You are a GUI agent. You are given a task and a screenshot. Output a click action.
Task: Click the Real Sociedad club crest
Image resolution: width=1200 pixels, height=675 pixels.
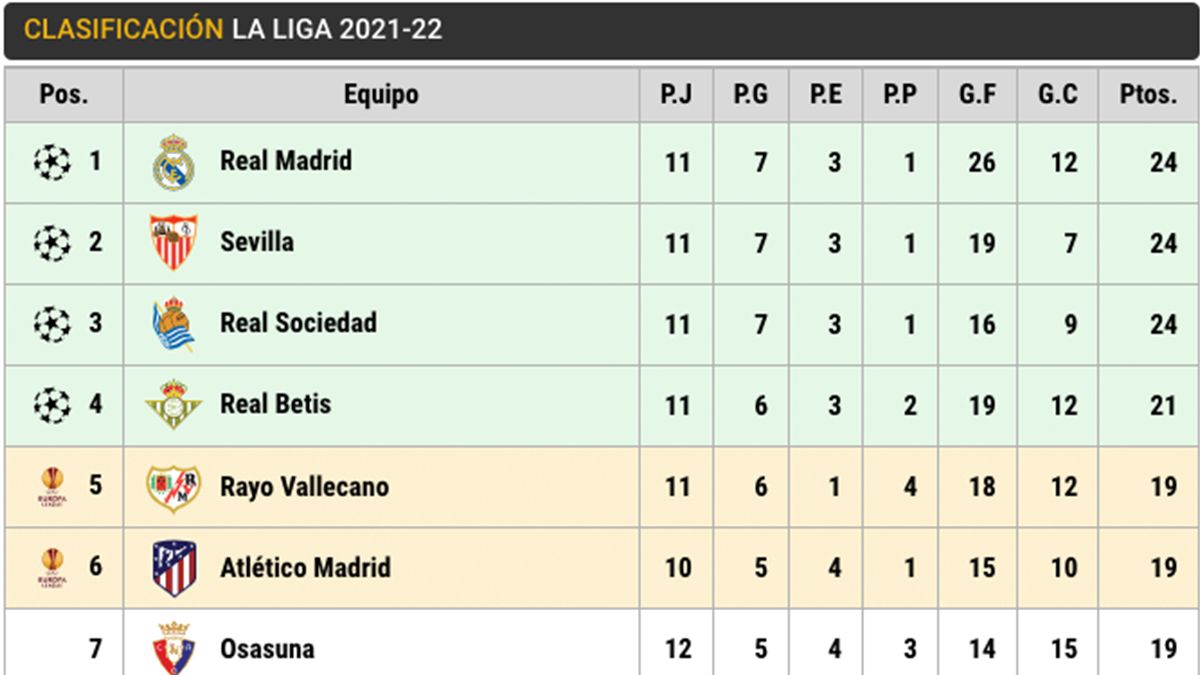coord(174,324)
